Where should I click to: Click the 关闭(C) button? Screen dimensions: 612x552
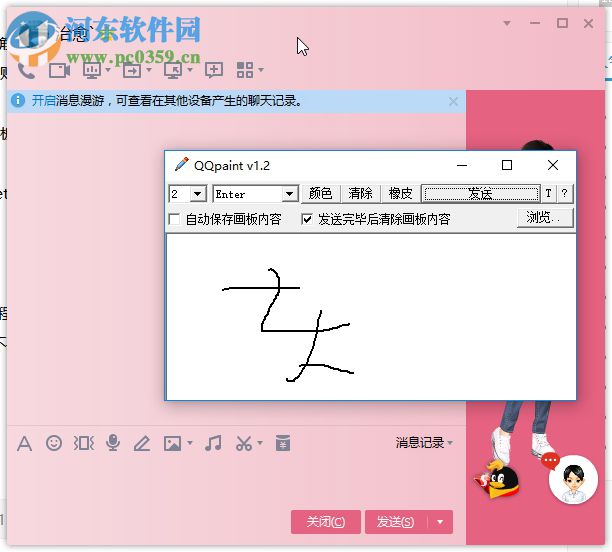[x=326, y=522]
